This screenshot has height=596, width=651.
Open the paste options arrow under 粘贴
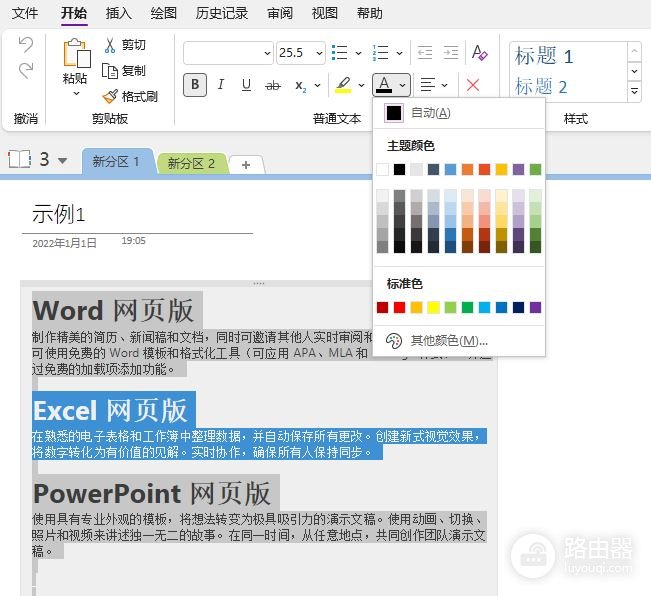coord(76,93)
